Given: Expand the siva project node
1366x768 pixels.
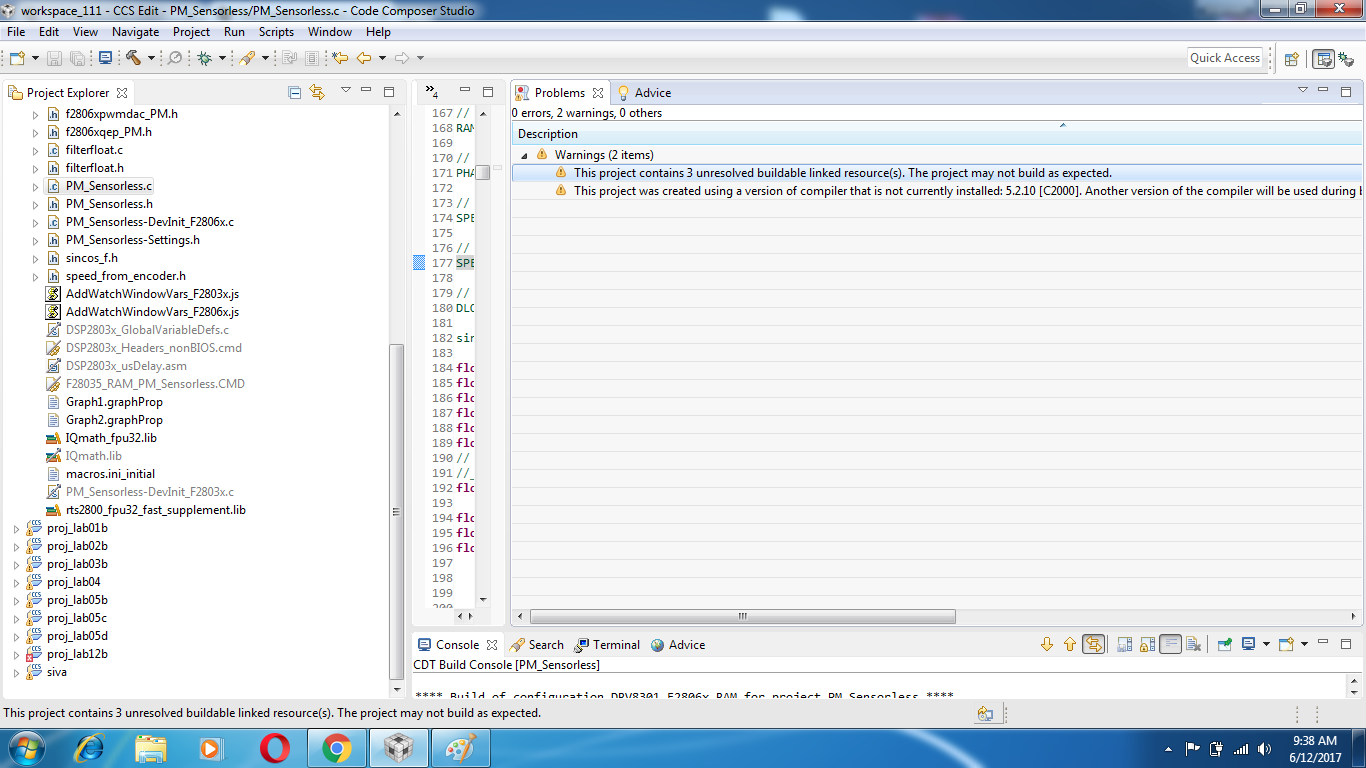Looking at the screenshot, I should tap(16, 673).
